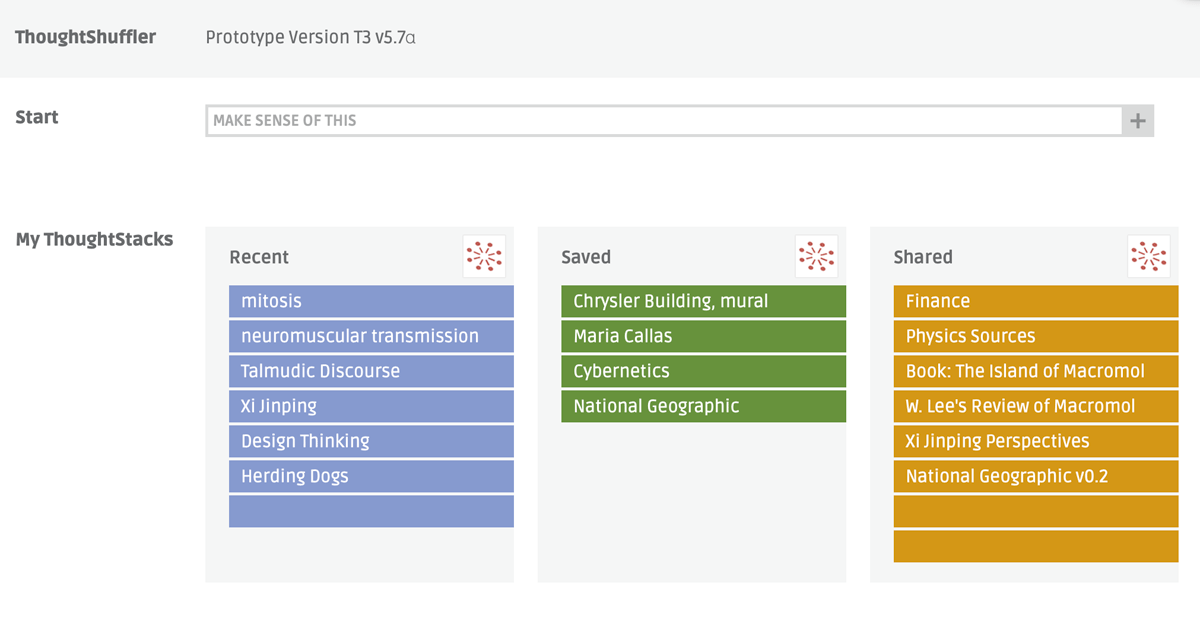The height and width of the screenshot is (617, 1200).
Task: Open National Geographic in Saved
Action: (x=703, y=406)
